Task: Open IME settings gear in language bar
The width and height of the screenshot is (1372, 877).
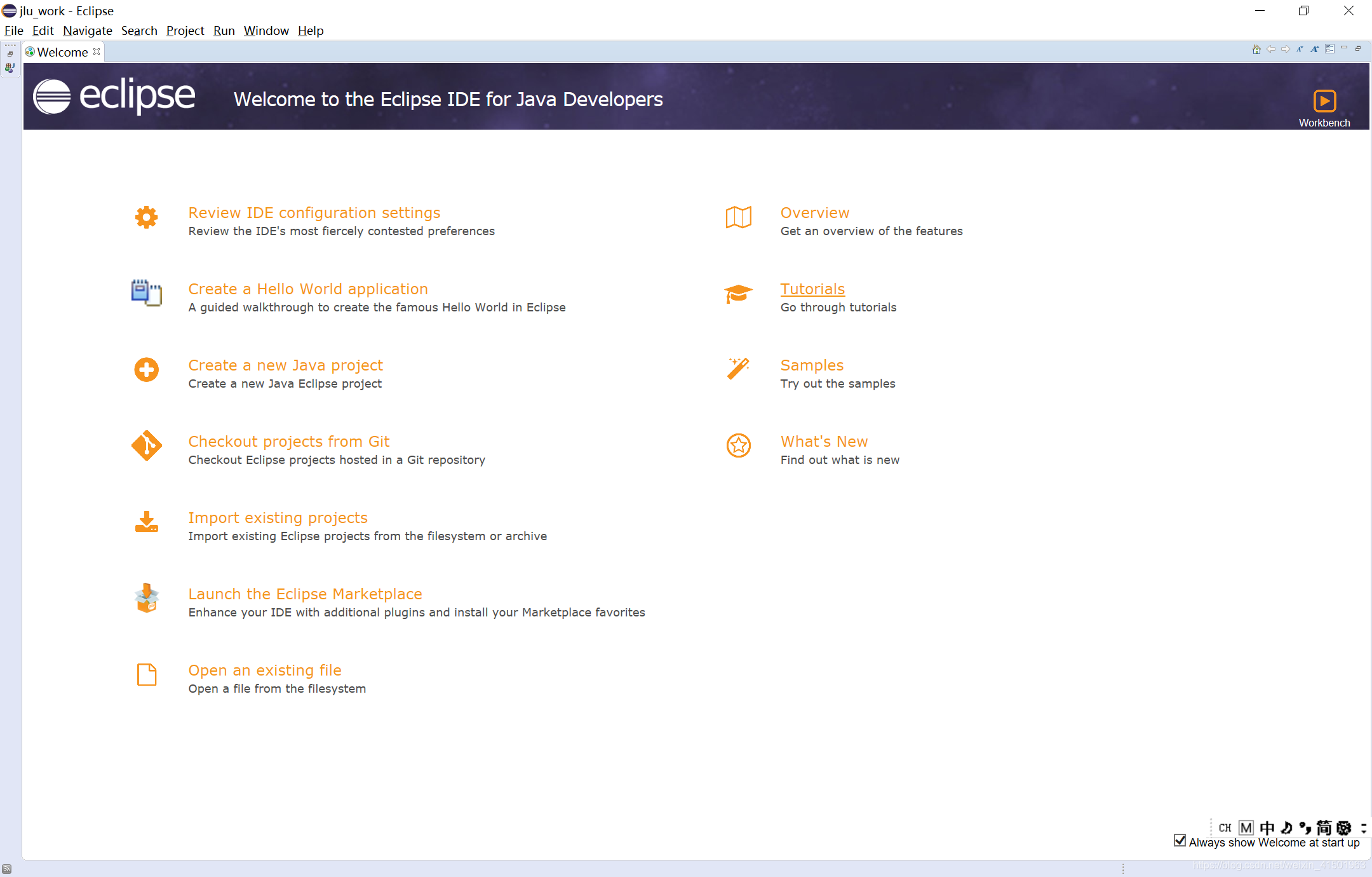Action: coord(1343,827)
